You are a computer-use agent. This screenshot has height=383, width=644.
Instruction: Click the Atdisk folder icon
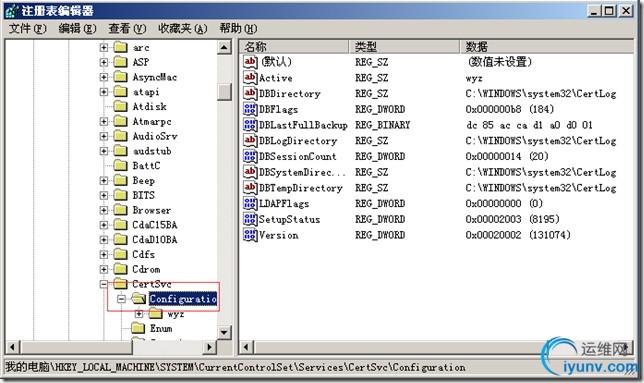tap(120, 106)
